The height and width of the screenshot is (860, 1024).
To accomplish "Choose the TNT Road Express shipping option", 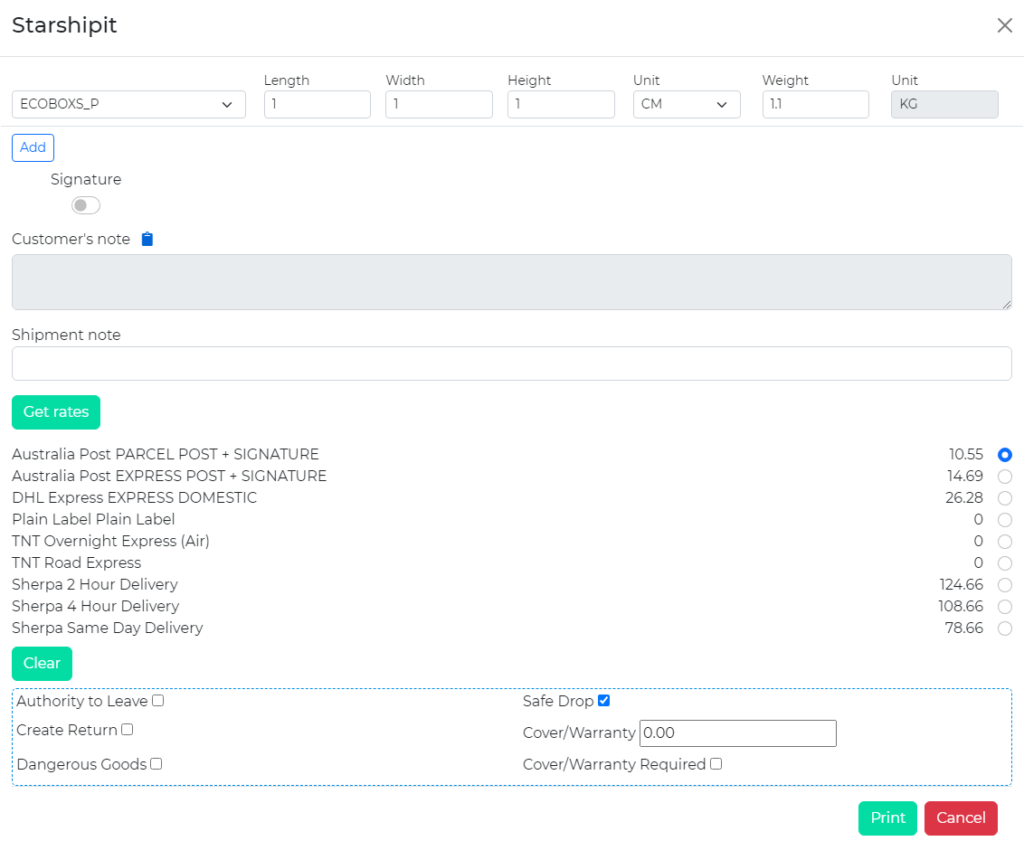I will 1004,563.
